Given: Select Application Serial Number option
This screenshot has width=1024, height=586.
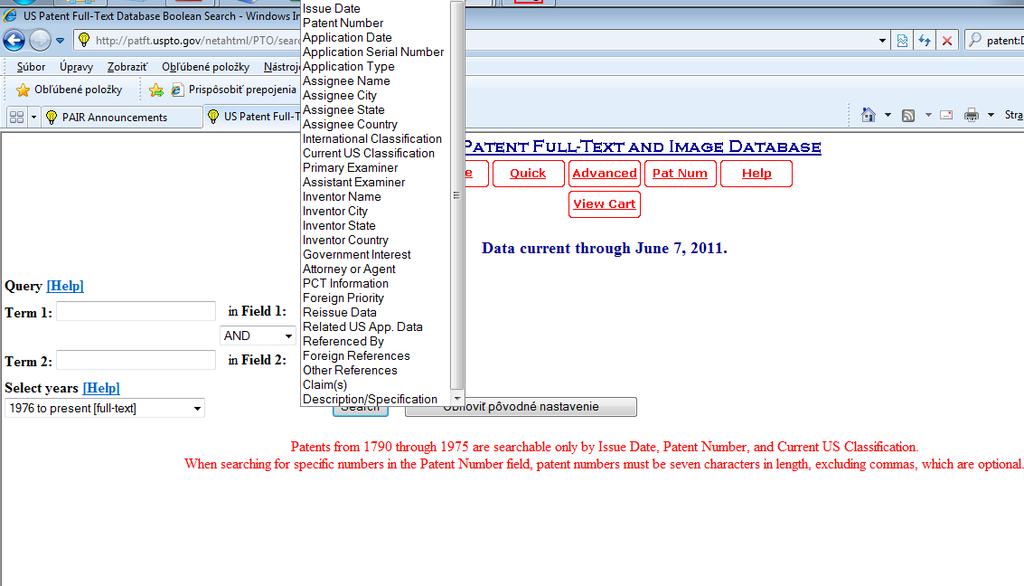Looking at the screenshot, I should [x=373, y=52].
